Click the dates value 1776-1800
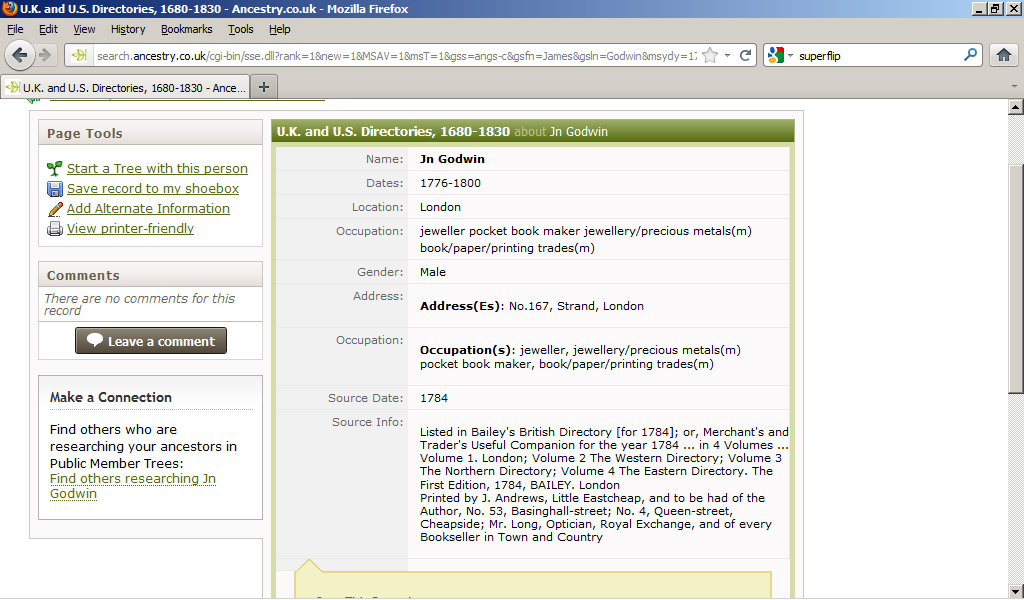This screenshot has height=600, width=1024. [450, 183]
